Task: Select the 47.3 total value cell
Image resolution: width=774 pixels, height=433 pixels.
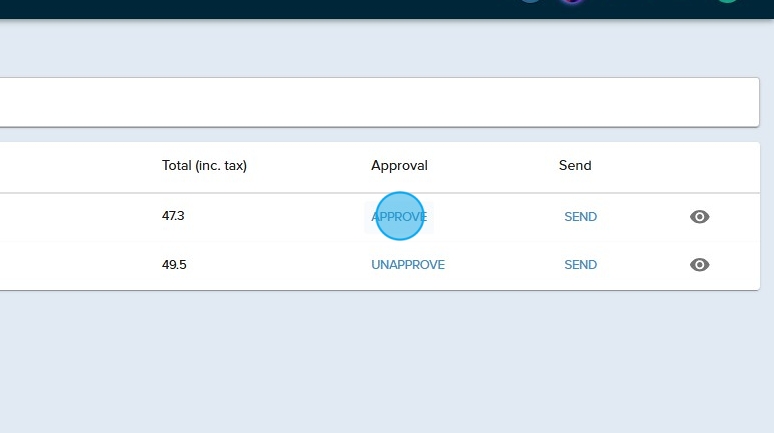Action: pos(173,216)
